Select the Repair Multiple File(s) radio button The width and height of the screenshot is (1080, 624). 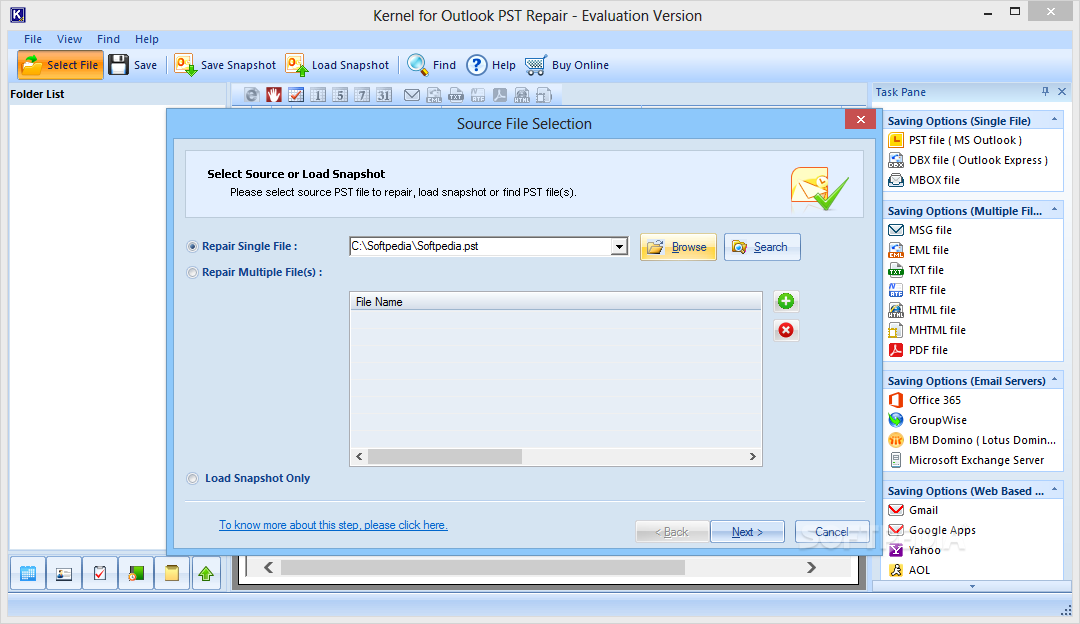(x=192, y=273)
